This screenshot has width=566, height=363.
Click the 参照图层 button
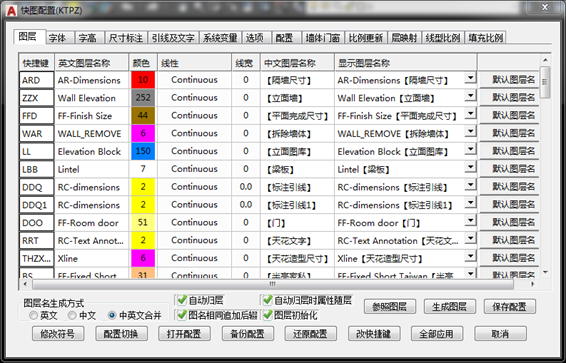click(390, 307)
